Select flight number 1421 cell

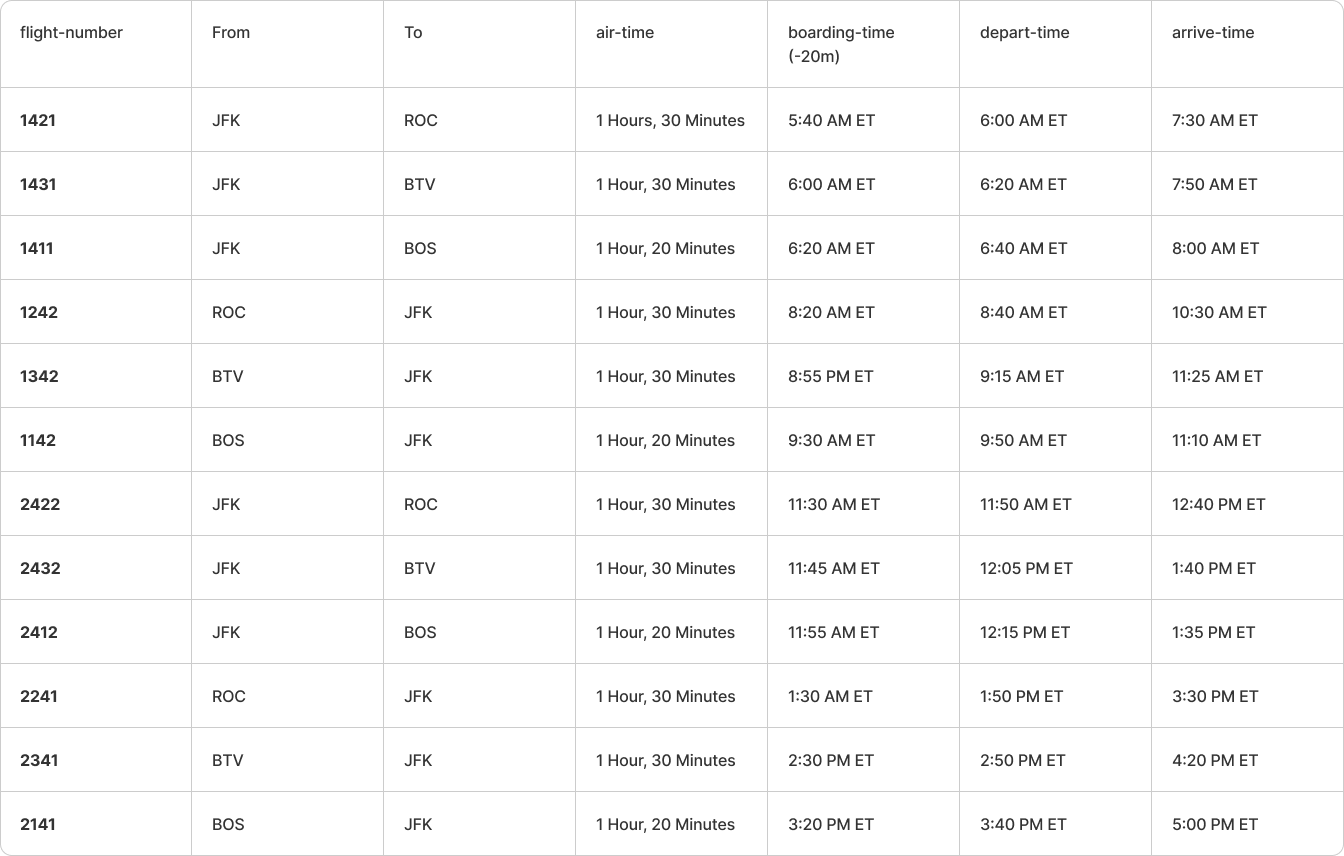coord(38,121)
